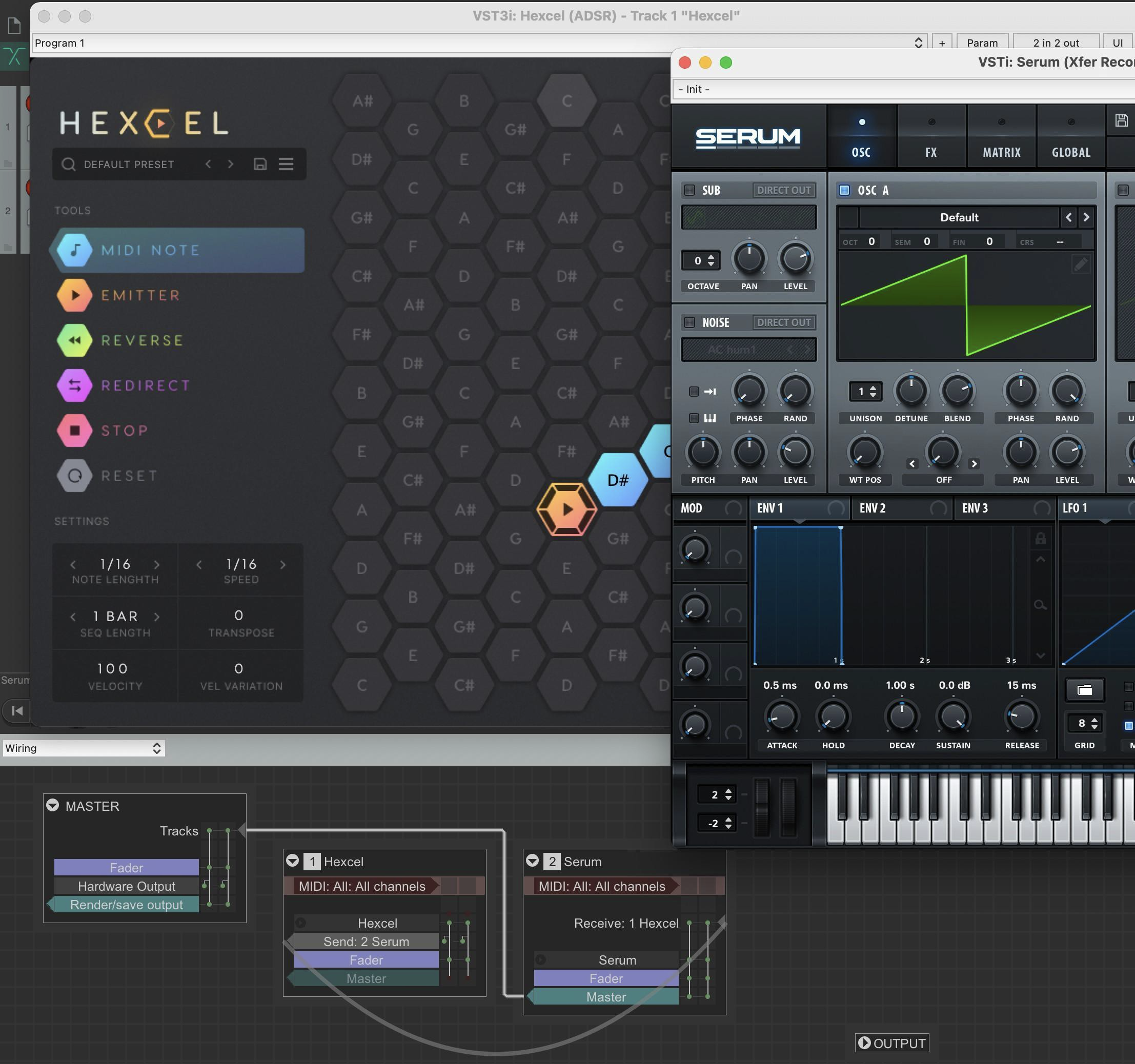Choose the Reverse tool icon

tap(75, 340)
